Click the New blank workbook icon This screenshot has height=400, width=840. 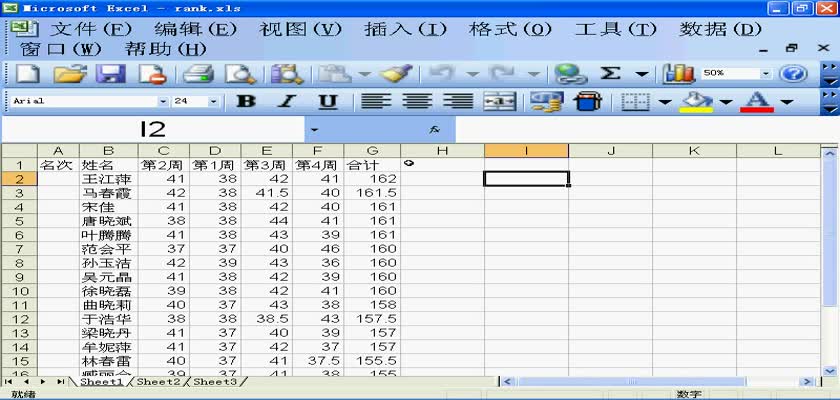coord(26,73)
